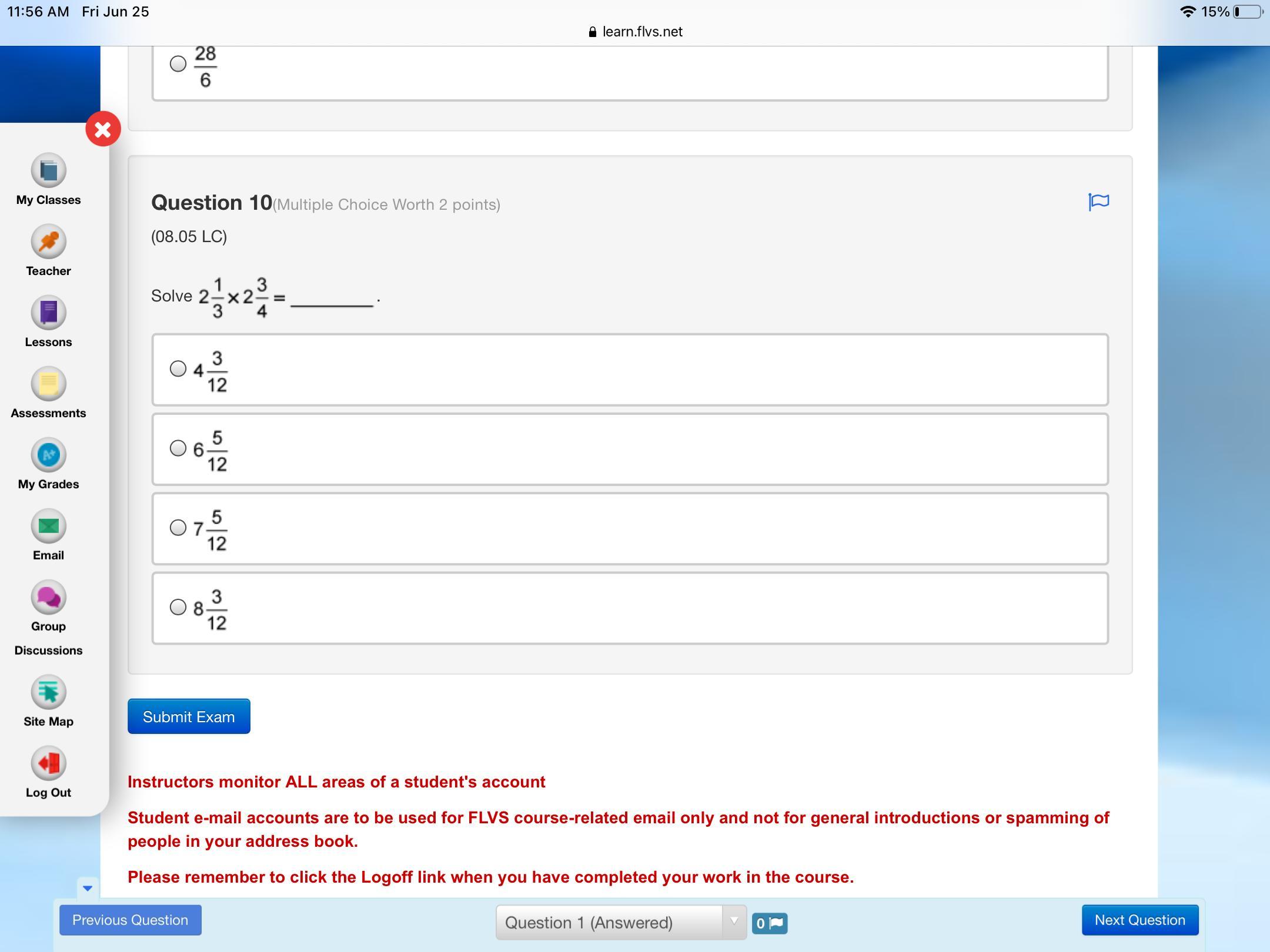Go back to Previous Question

point(130,920)
